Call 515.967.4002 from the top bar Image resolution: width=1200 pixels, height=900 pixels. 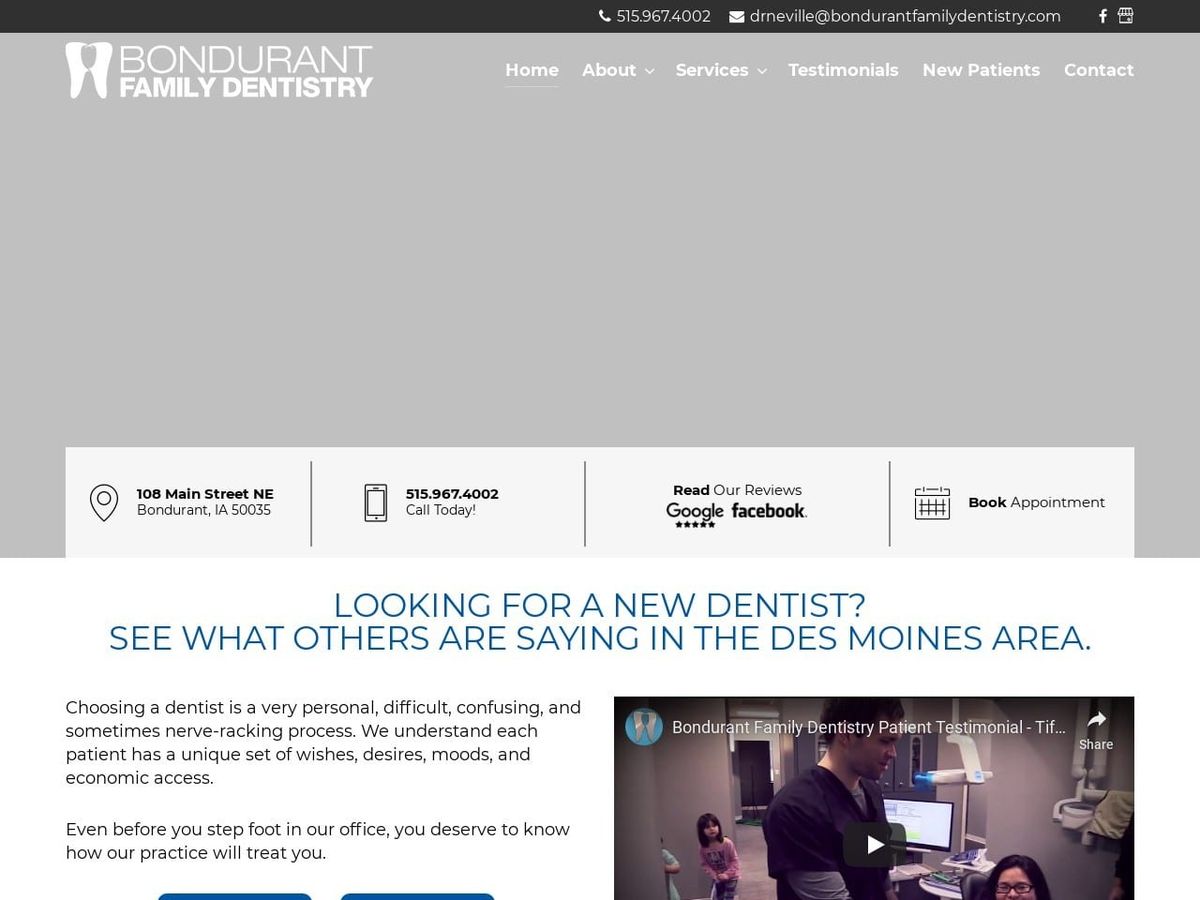click(664, 16)
